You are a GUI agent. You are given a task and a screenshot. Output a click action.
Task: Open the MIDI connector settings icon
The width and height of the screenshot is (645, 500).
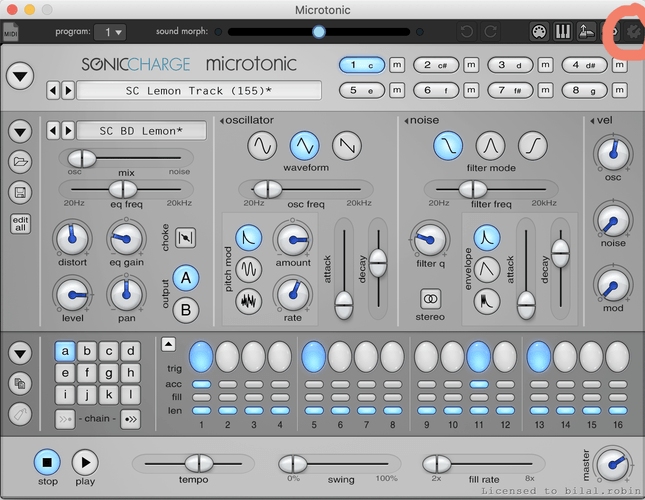coord(539,32)
